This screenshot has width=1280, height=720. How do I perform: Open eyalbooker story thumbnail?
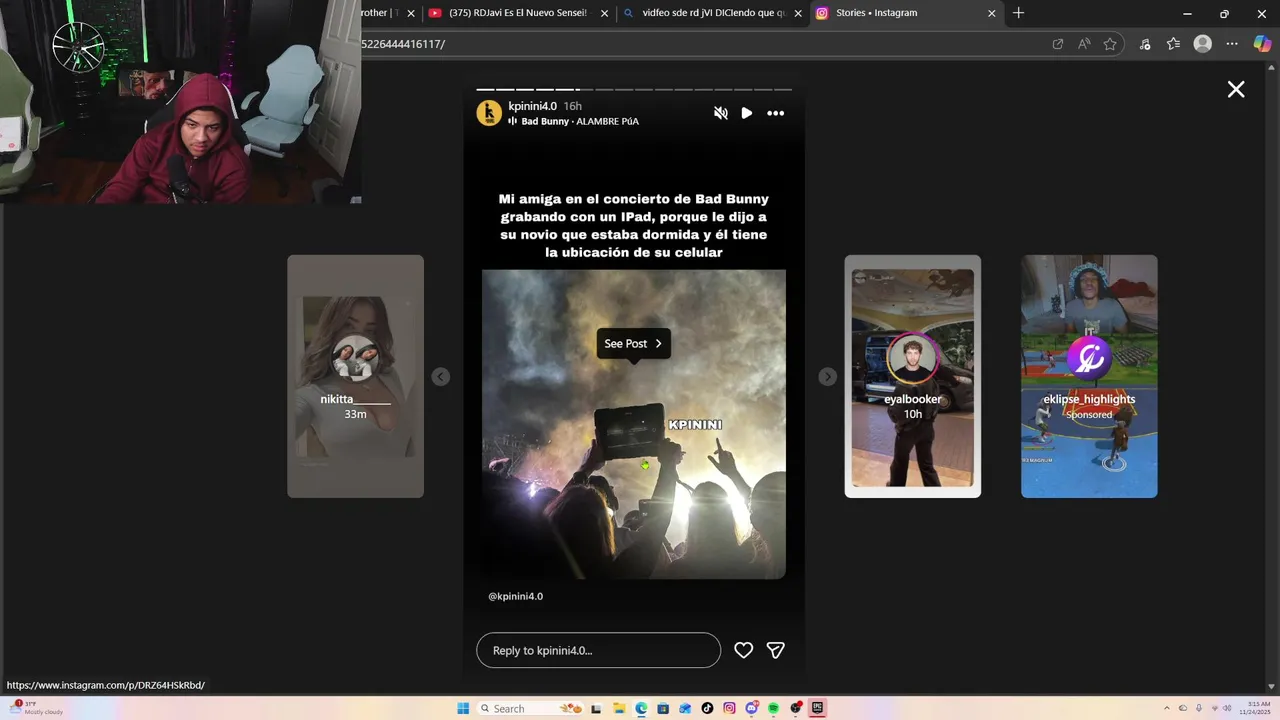coord(912,376)
